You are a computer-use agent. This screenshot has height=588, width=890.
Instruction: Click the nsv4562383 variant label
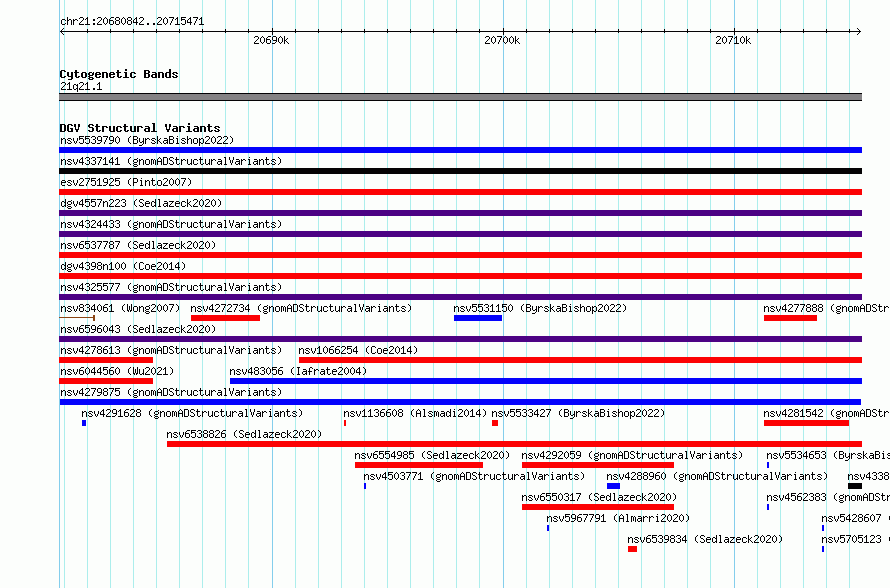click(x=828, y=497)
